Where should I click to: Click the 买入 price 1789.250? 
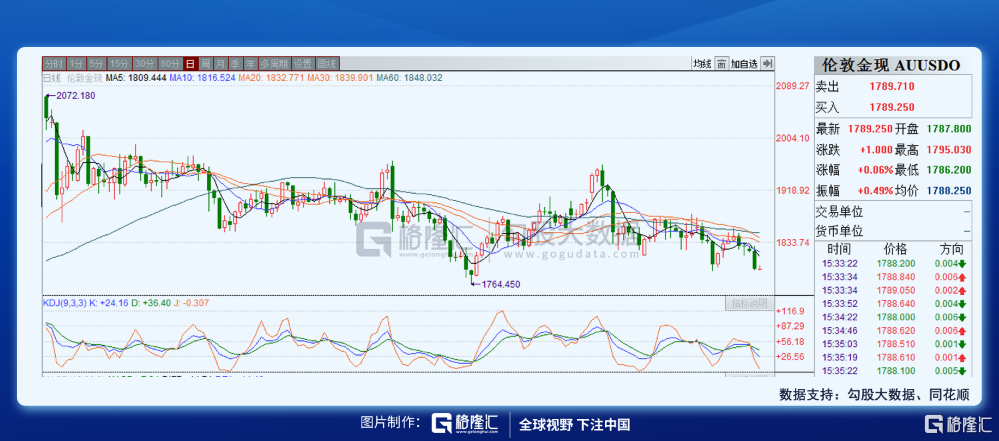(892, 107)
